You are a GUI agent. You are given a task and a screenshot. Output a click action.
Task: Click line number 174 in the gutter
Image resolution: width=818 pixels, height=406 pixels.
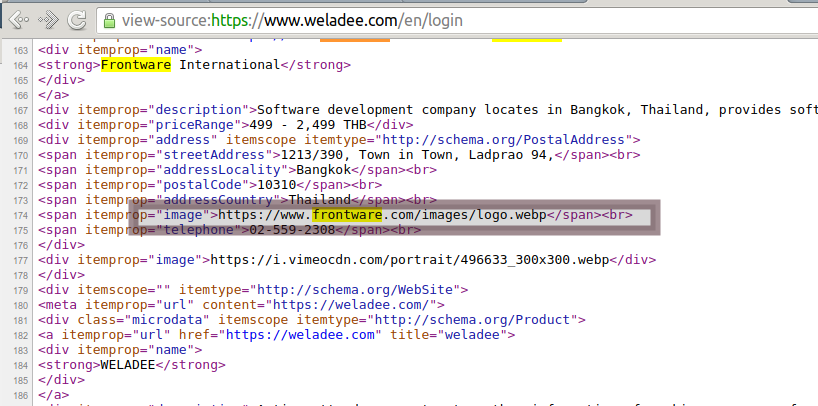coord(20,215)
